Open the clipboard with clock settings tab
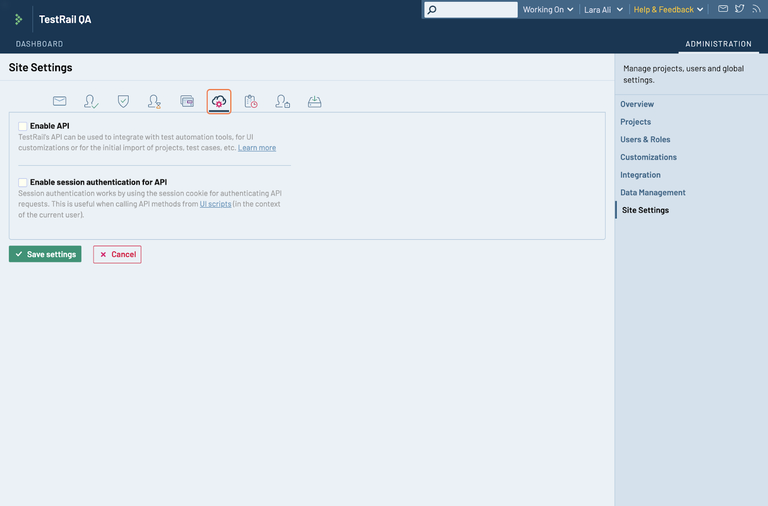768x506 pixels. (251, 101)
